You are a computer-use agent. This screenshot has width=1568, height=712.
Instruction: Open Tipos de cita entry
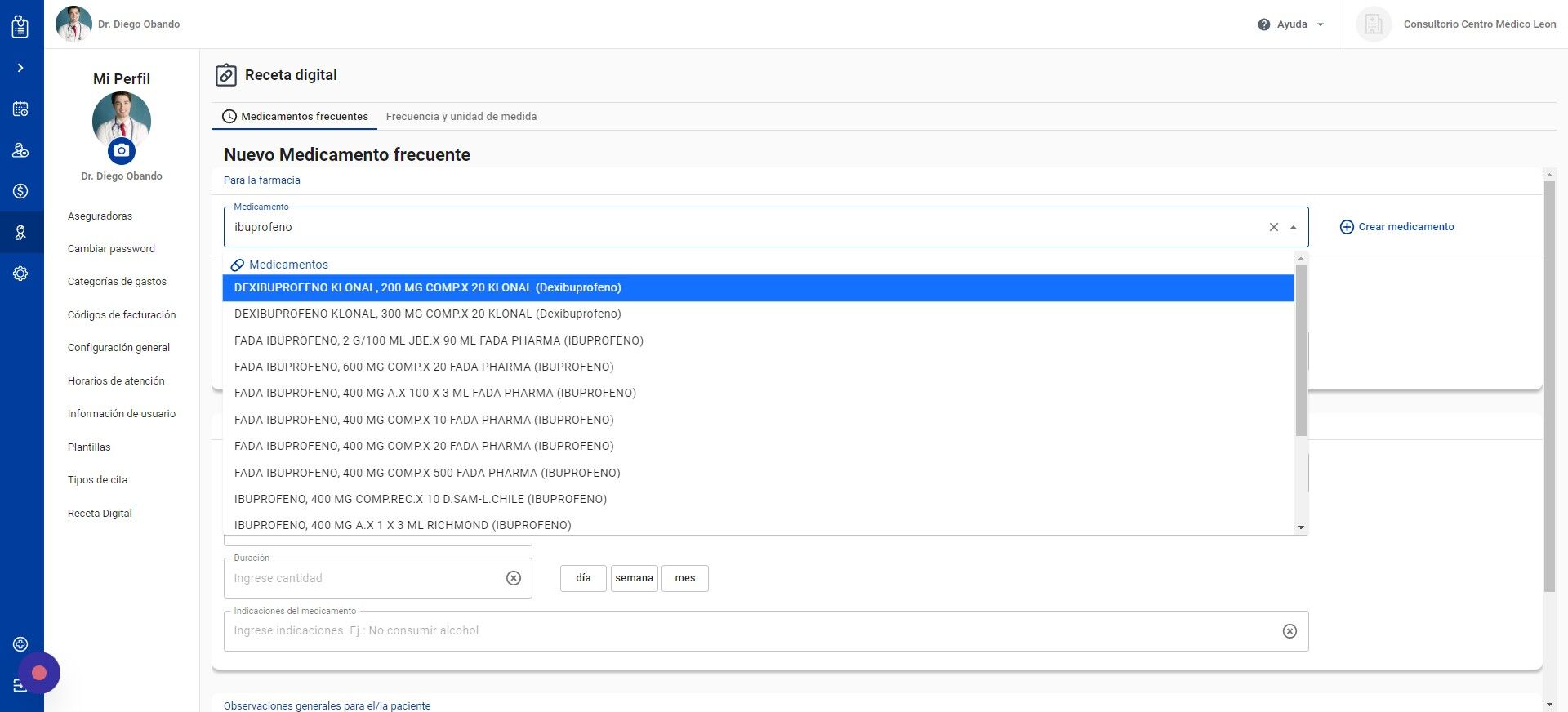coord(97,480)
